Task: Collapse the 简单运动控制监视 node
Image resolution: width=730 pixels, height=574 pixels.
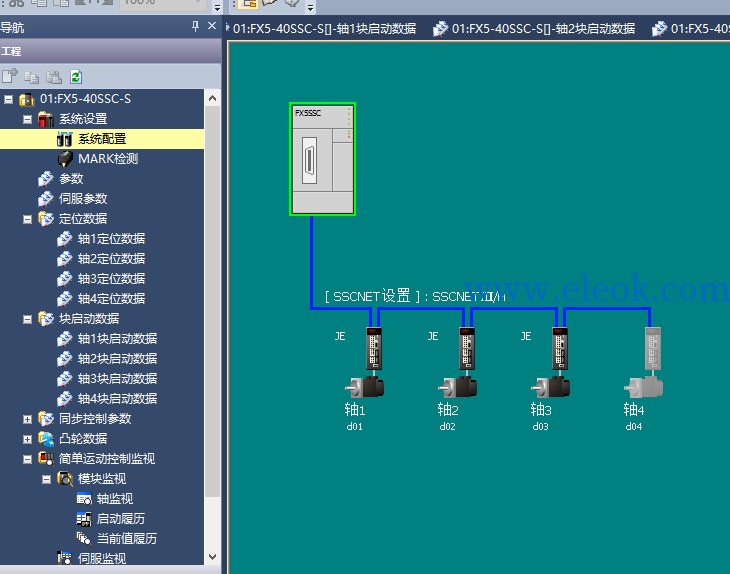Action: [x=27, y=459]
